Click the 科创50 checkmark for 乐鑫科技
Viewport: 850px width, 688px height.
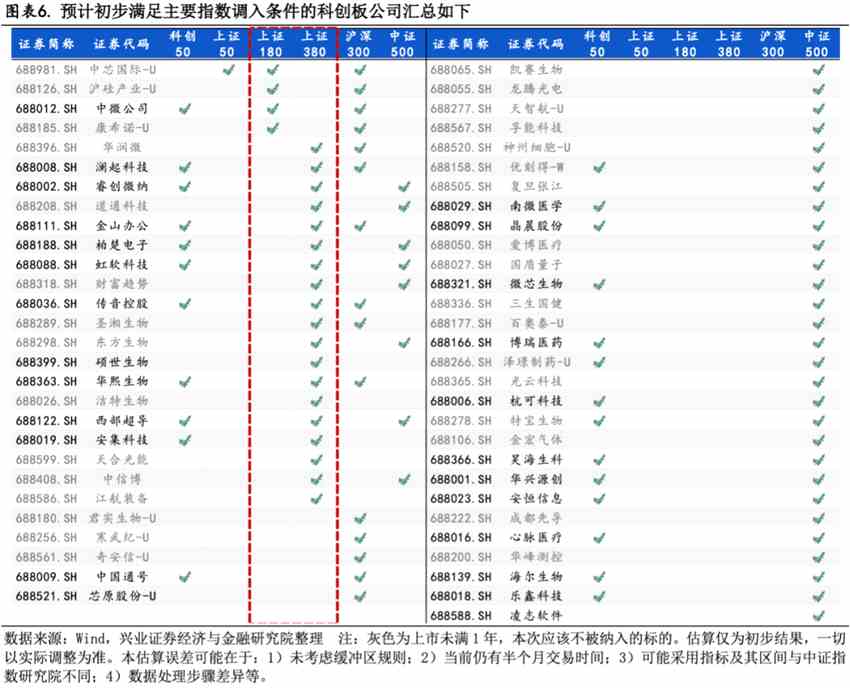[x=599, y=596]
